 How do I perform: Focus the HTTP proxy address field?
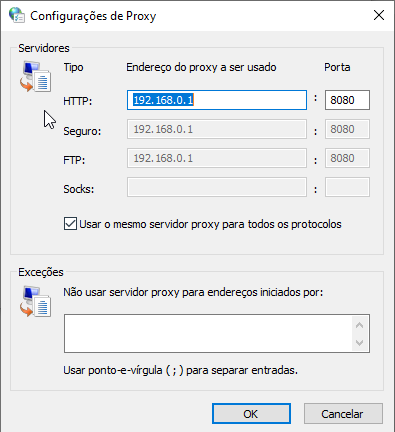(217, 100)
